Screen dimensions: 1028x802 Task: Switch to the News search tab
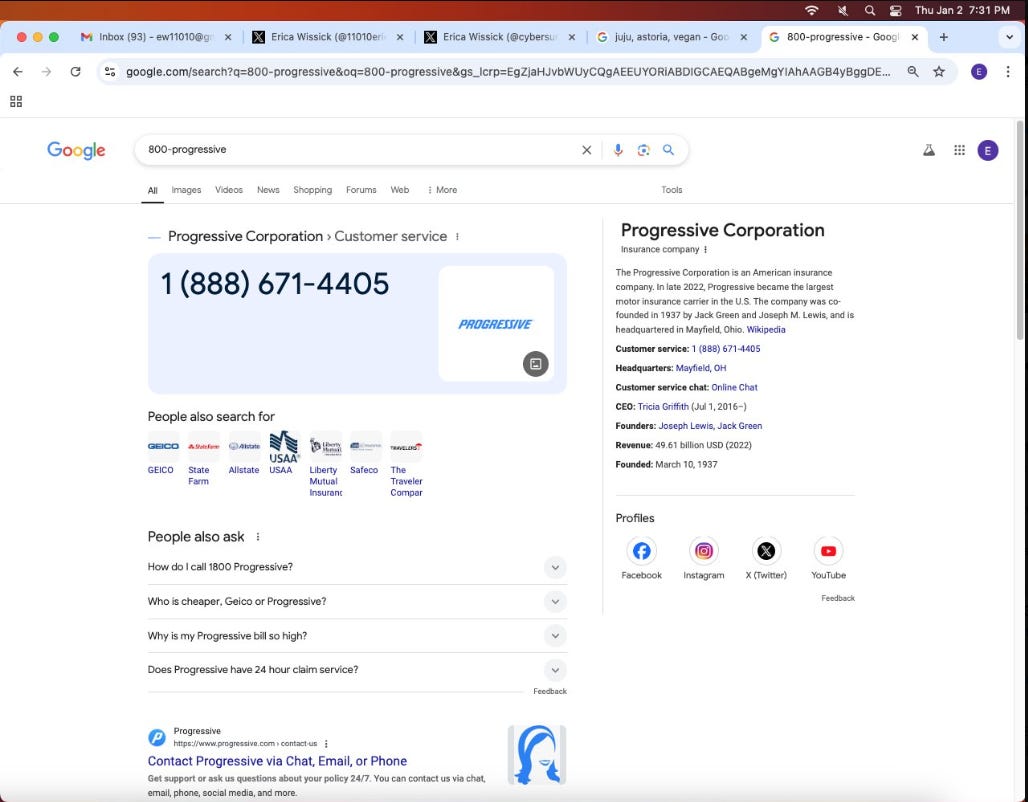point(268,190)
